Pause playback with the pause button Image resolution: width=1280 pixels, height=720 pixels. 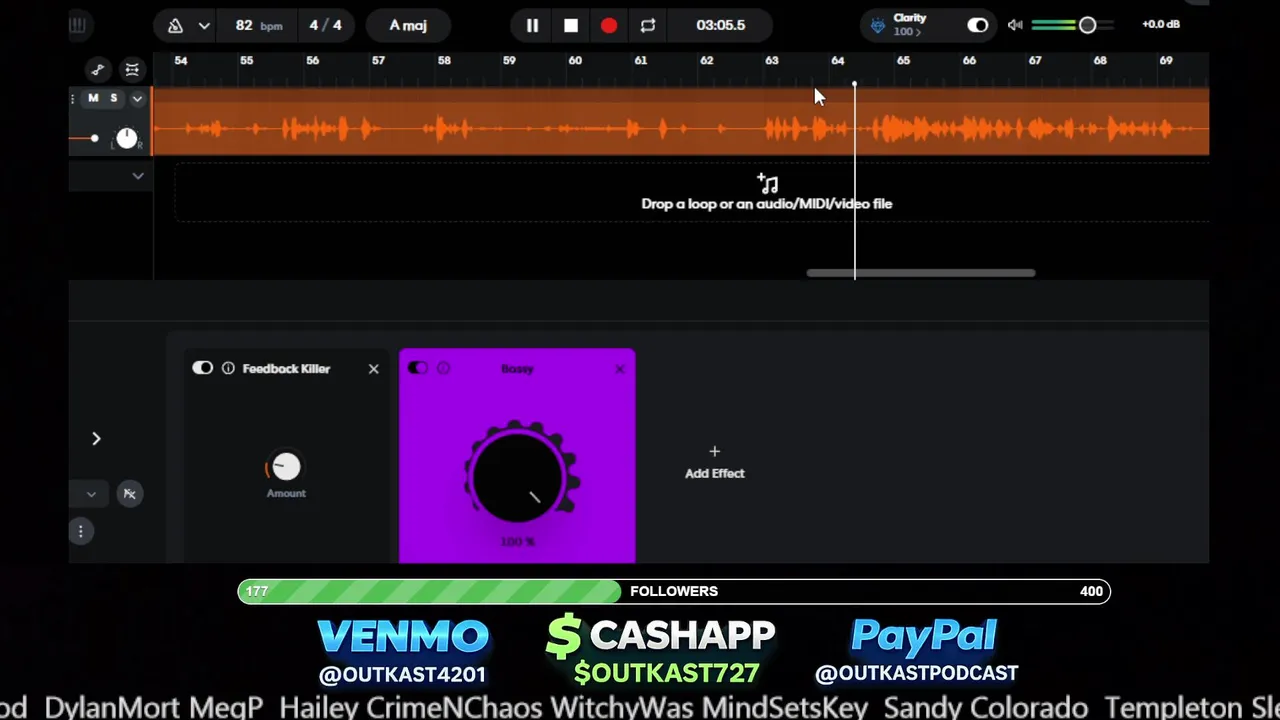532,25
